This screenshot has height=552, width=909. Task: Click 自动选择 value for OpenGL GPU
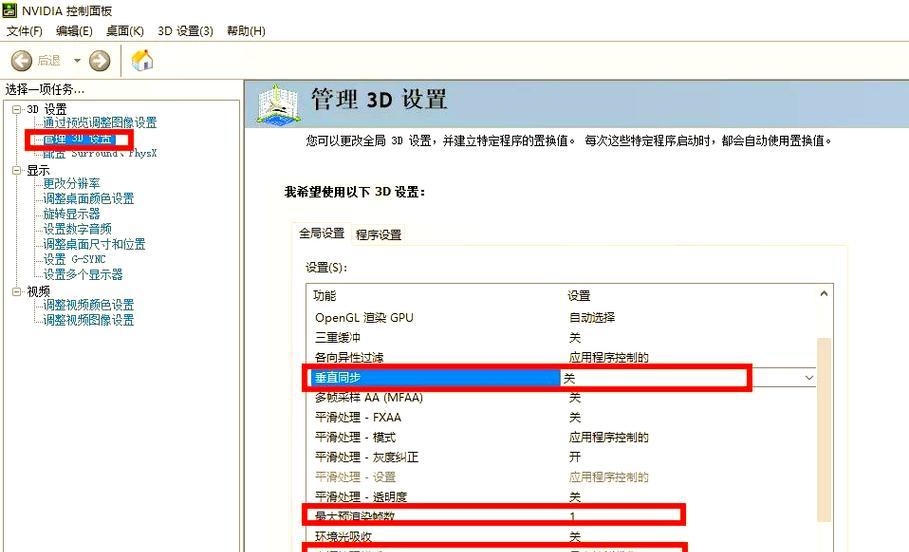coord(592,318)
